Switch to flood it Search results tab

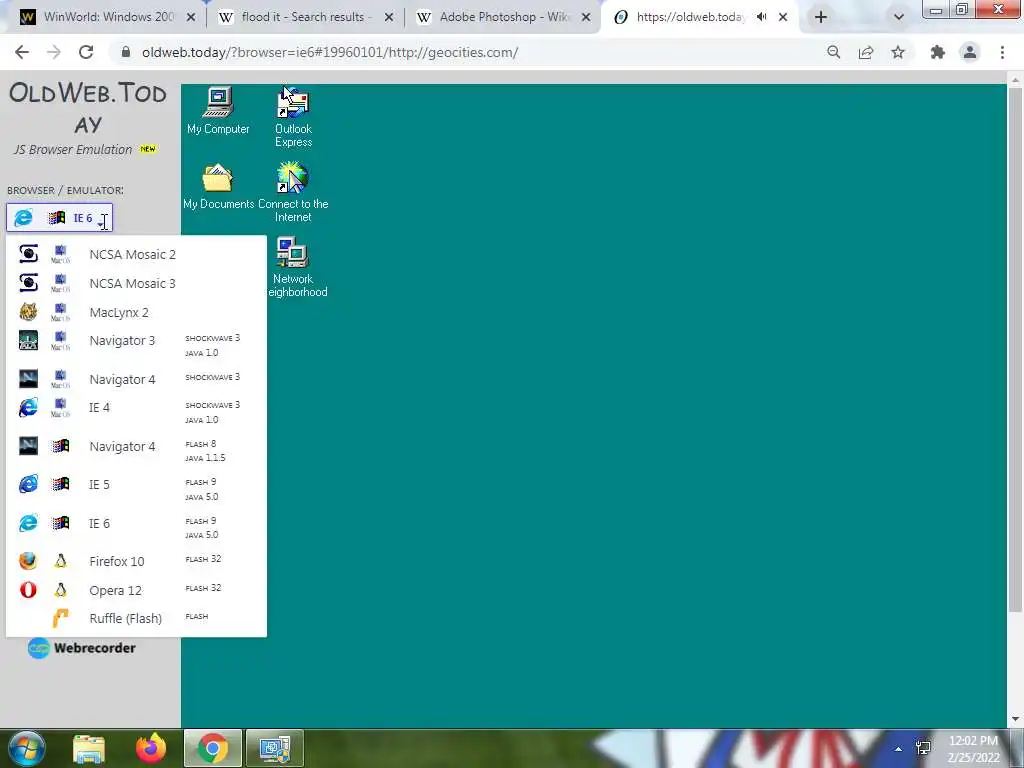306,17
